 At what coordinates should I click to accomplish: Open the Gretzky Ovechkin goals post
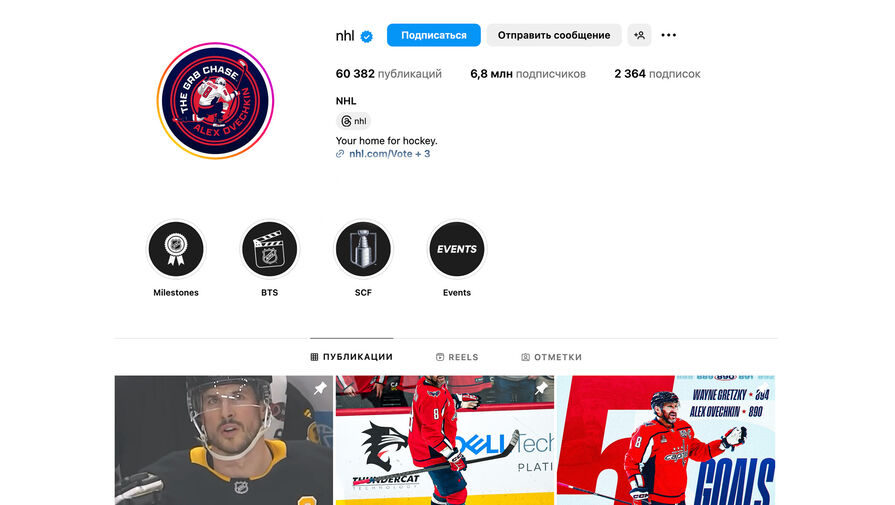click(666, 440)
